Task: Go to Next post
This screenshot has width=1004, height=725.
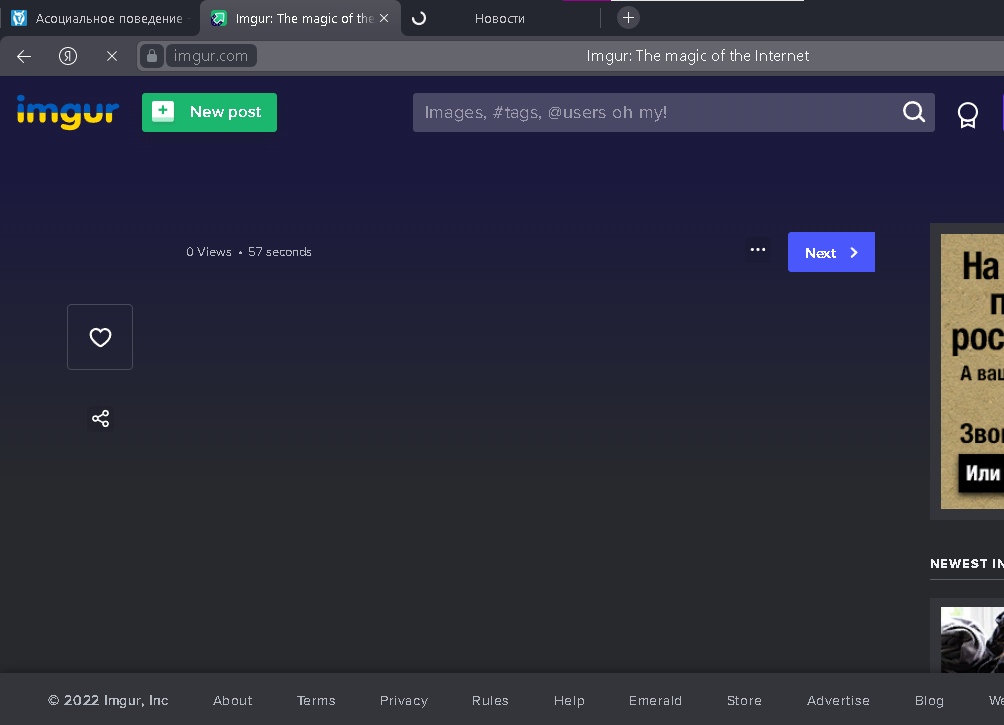Action: [x=831, y=252]
